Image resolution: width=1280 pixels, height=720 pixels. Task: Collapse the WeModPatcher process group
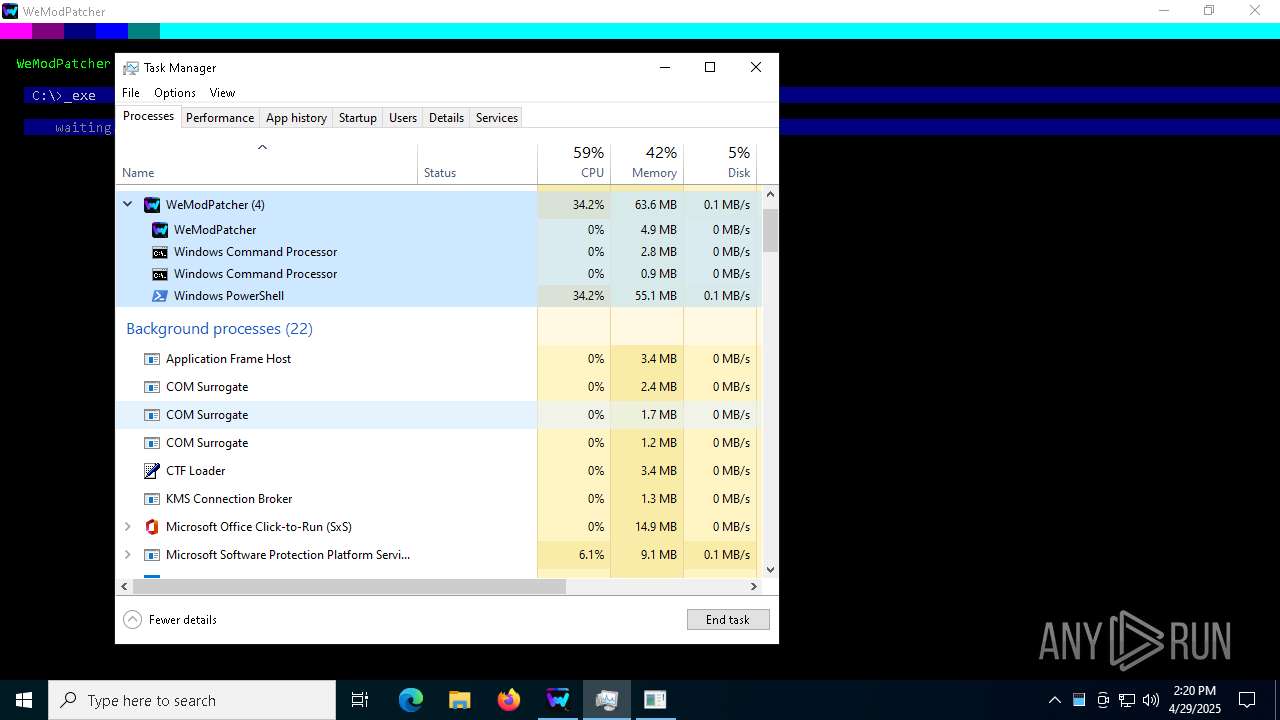pyautogui.click(x=127, y=205)
